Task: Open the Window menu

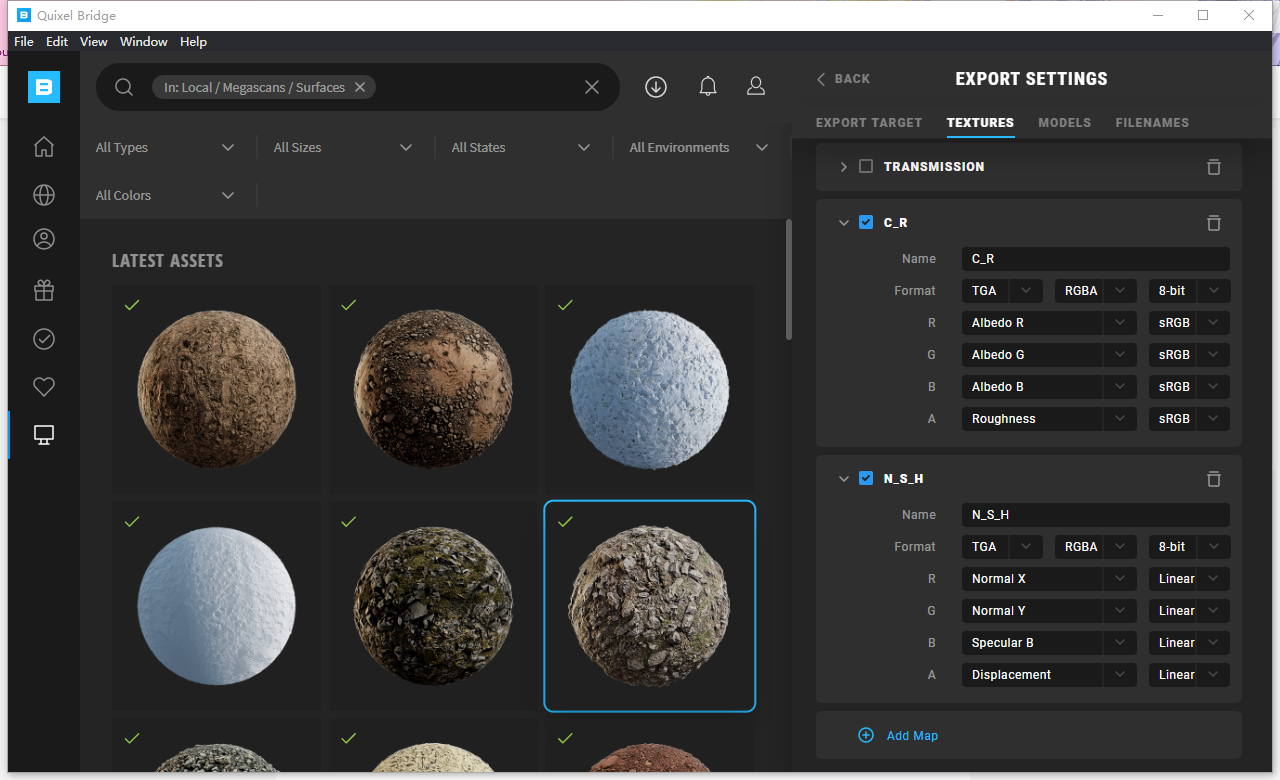Action: tap(143, 42)
